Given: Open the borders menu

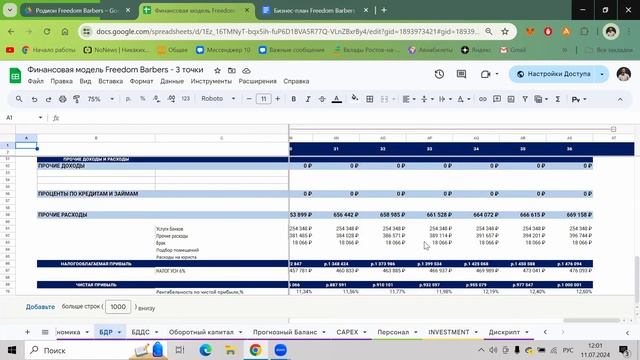Looking at the screenshot, I should tap(370, 99).
